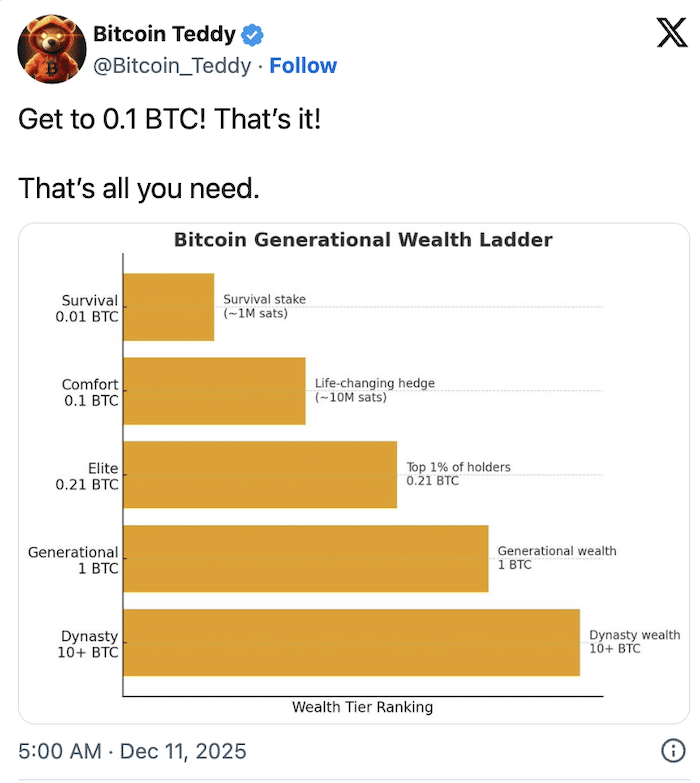Click the chart title Bitcoin Generational Wealth Ladder

363,240
